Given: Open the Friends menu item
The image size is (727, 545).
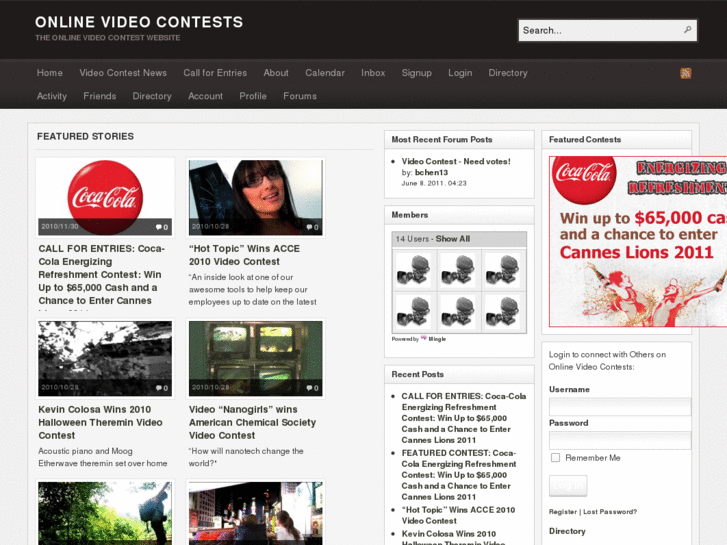Looking at the screenshot, I should click(x=100, y=96).
